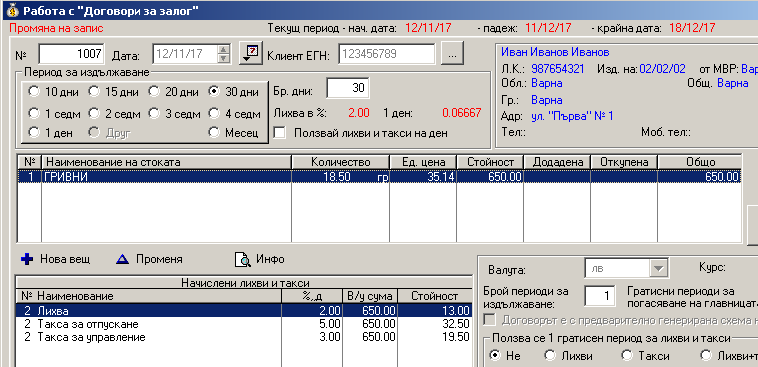Increase date with stepper up arrow

point(223,50)
